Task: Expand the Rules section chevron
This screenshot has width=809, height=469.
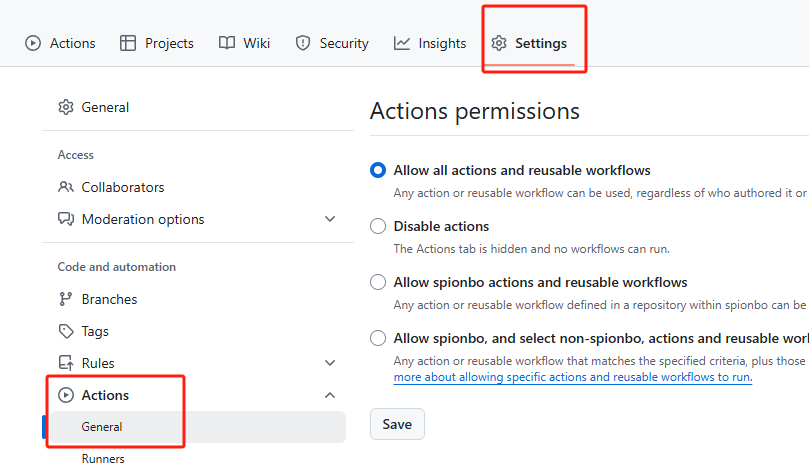Action: click(330, 363)
